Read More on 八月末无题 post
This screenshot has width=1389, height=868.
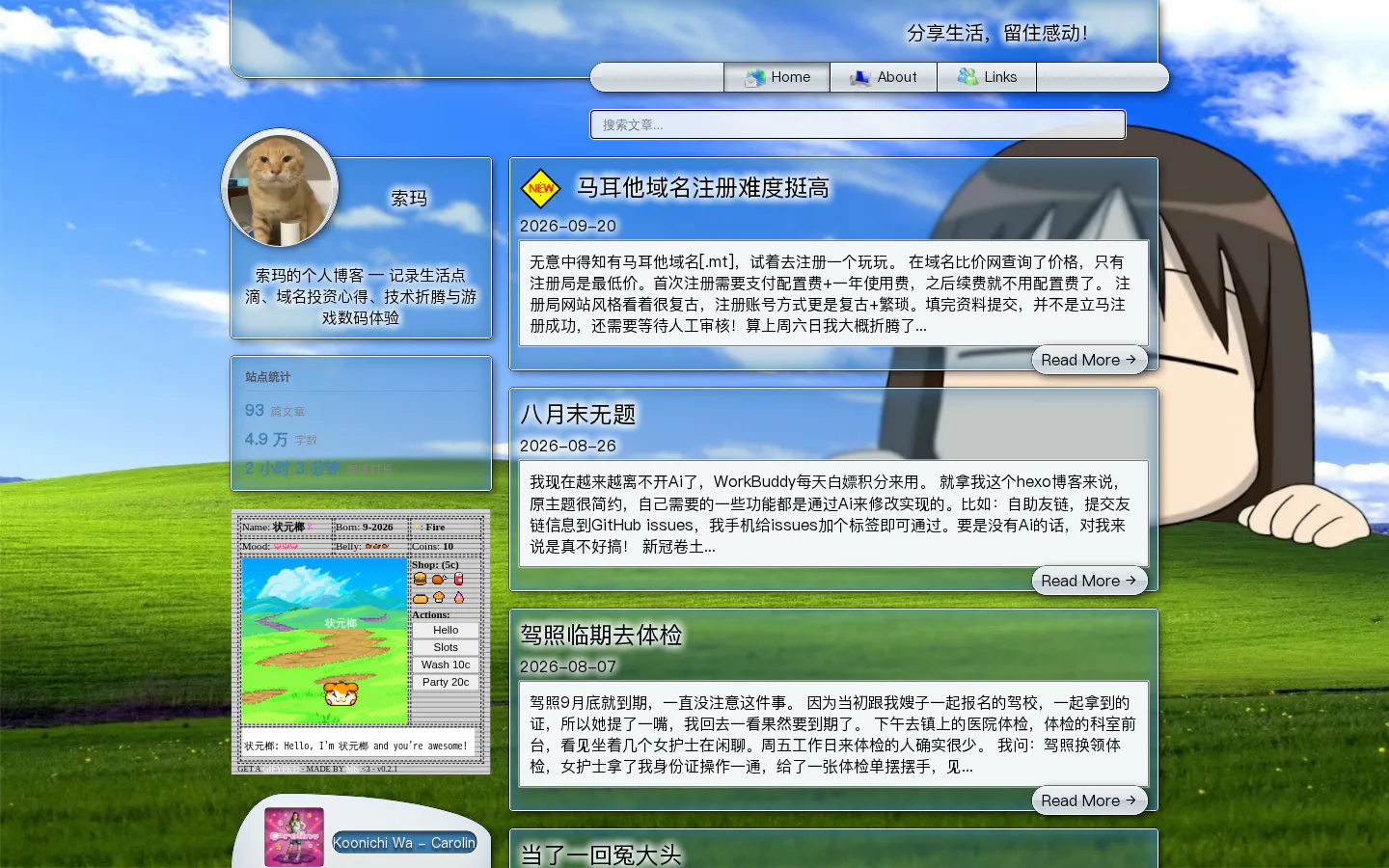click(1089, 581)
